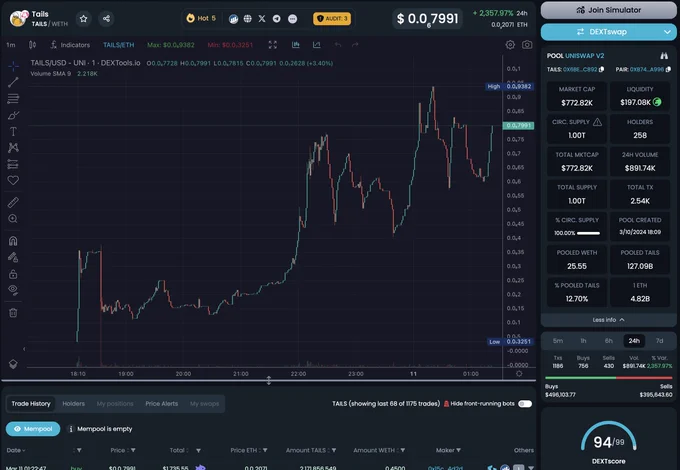Toggle the bar-chart overlay icon
Viewport: 680px width, 470px height.
296,45
